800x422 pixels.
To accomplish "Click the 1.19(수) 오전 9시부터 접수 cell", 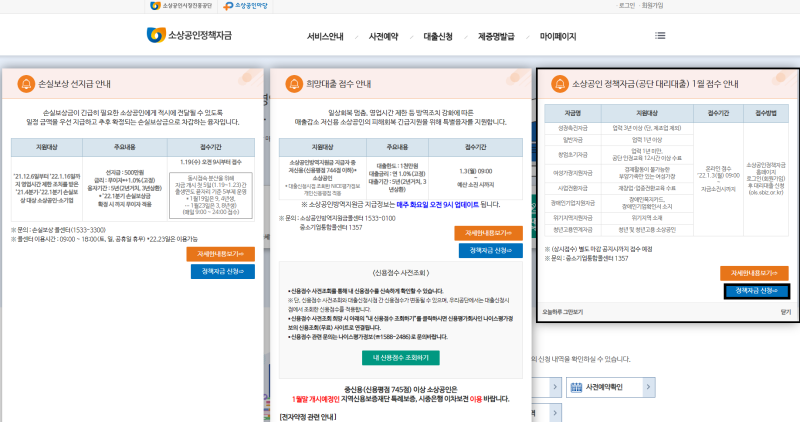I will click(x=211, y=162).
